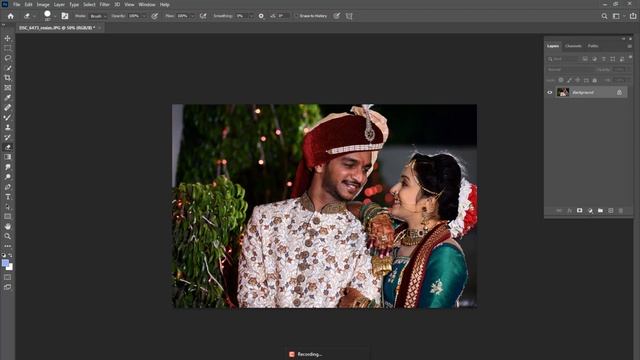Open the Smoothing value dropdown
Viewport: 640px width, 360px height.
(250, 16)
